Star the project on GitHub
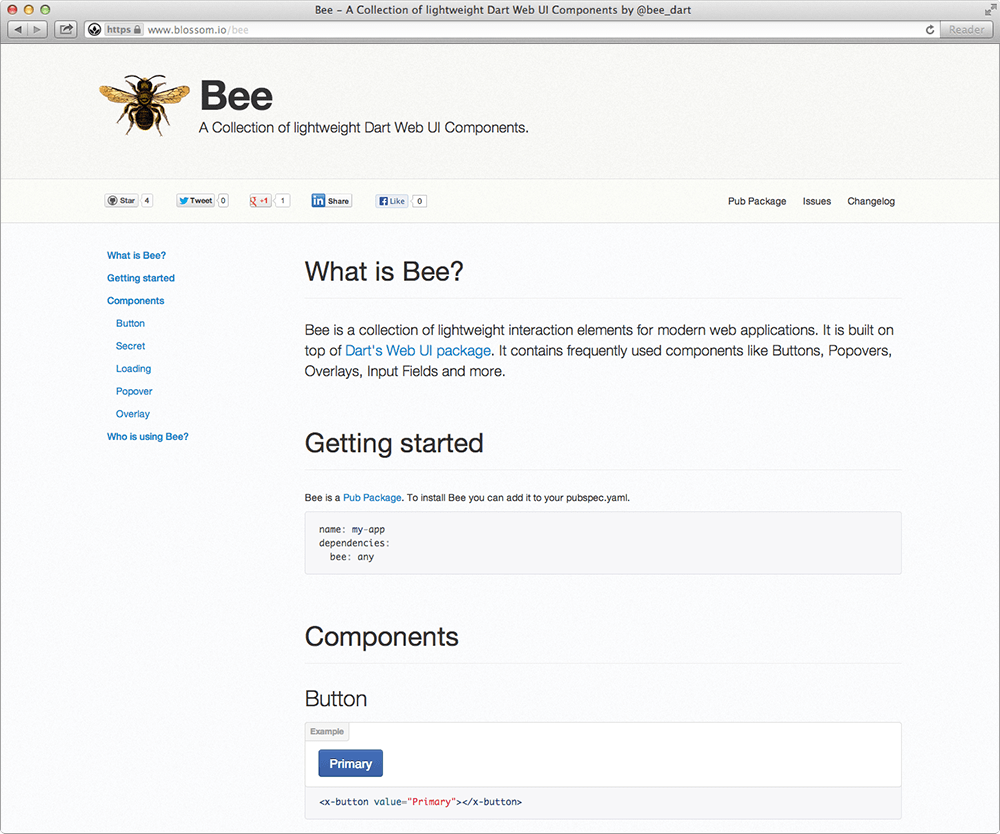1000x834 pixels. (121, 200)
